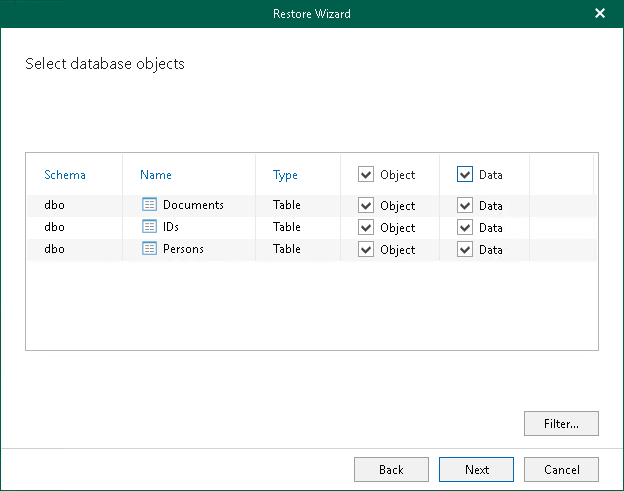Viewport: 624px width, 491px height.
Task: Sort by the Schema column header
Action: (65, 175)
